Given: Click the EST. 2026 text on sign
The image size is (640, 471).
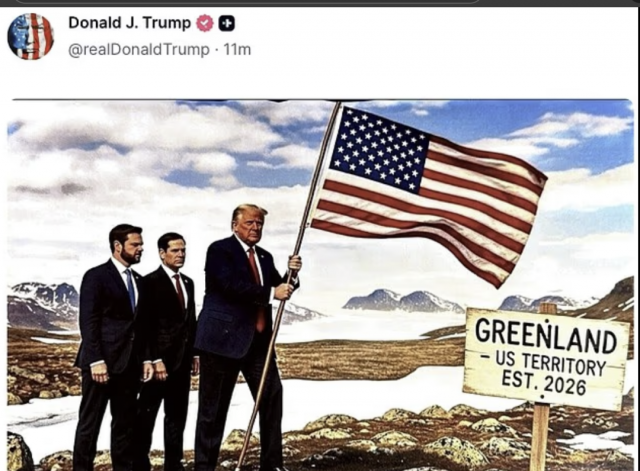Looking at the screenshot, I should point(544,382).
